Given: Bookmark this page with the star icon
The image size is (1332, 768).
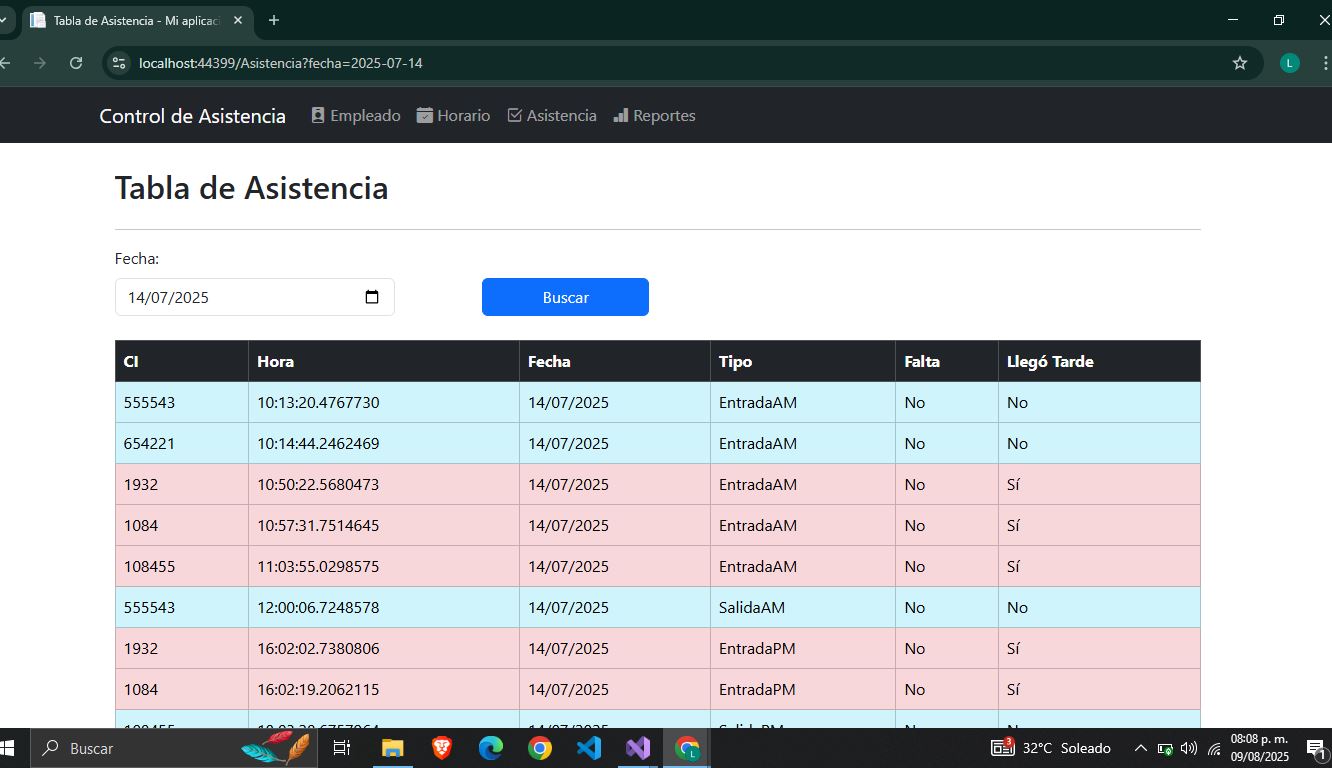Looking at the screenshot, I should point(1240,63).
